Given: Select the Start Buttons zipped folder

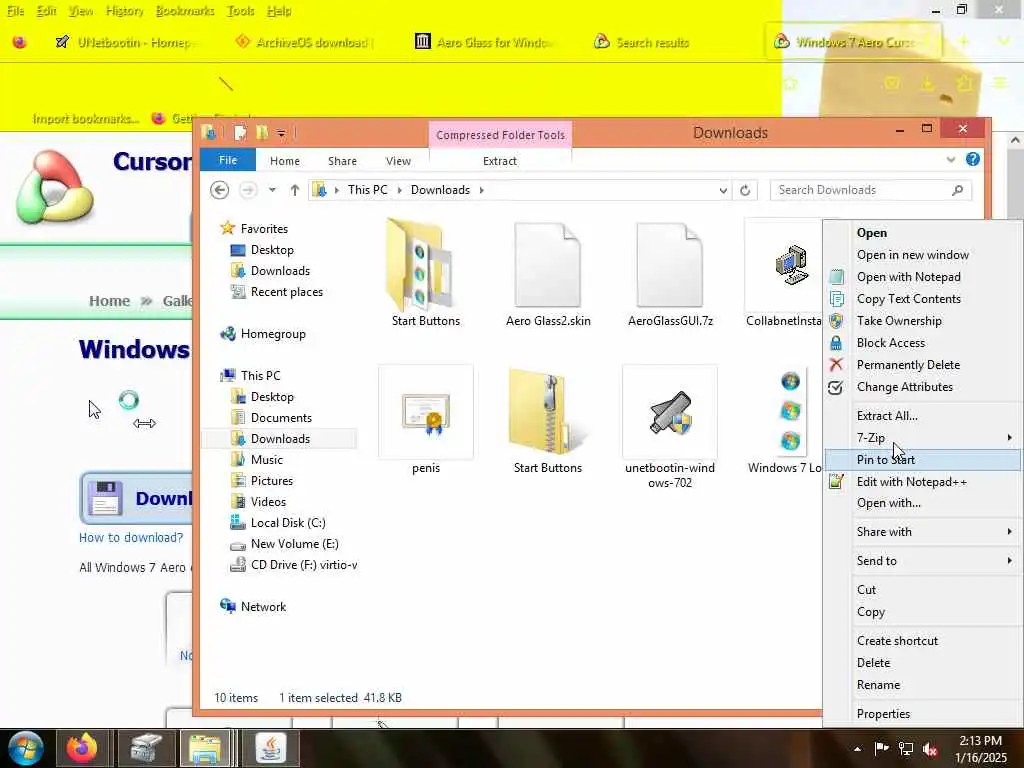Looking at the screenshot, I should pyautogui.click(x=547, y=420).
